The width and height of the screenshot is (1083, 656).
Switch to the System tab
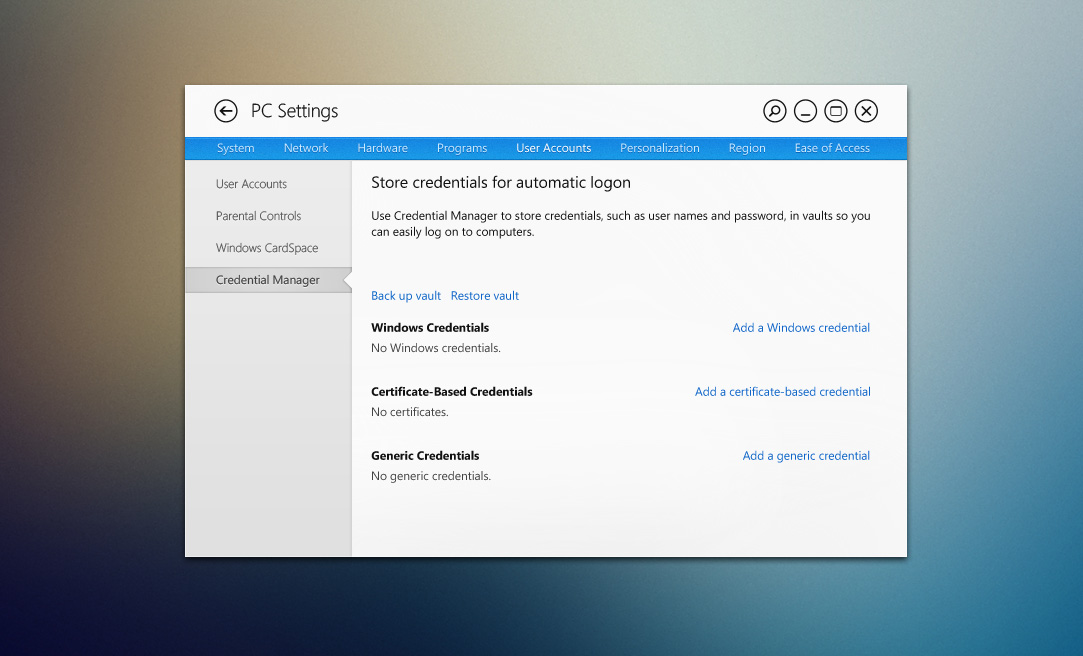click(235, 147)
